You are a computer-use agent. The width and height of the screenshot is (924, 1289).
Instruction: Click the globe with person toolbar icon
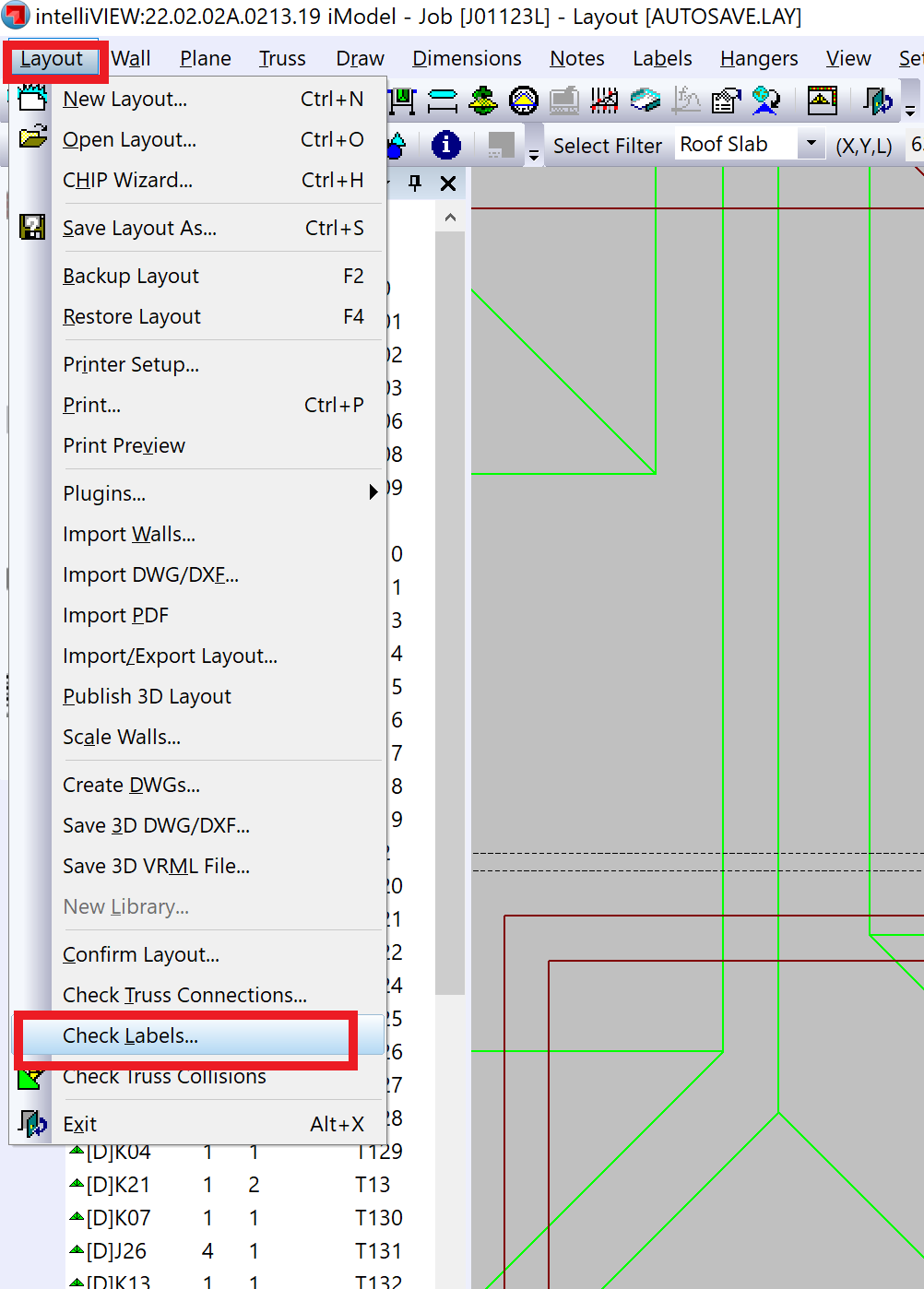coord(766,100)
